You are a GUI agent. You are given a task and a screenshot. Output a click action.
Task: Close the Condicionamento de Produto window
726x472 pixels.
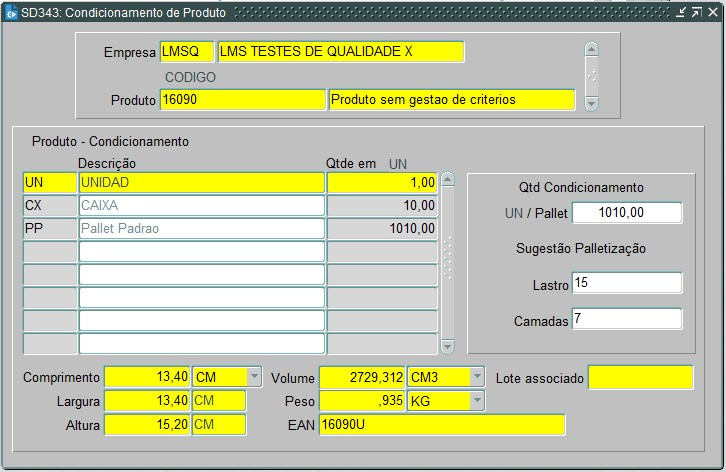(x=713, y=13)
